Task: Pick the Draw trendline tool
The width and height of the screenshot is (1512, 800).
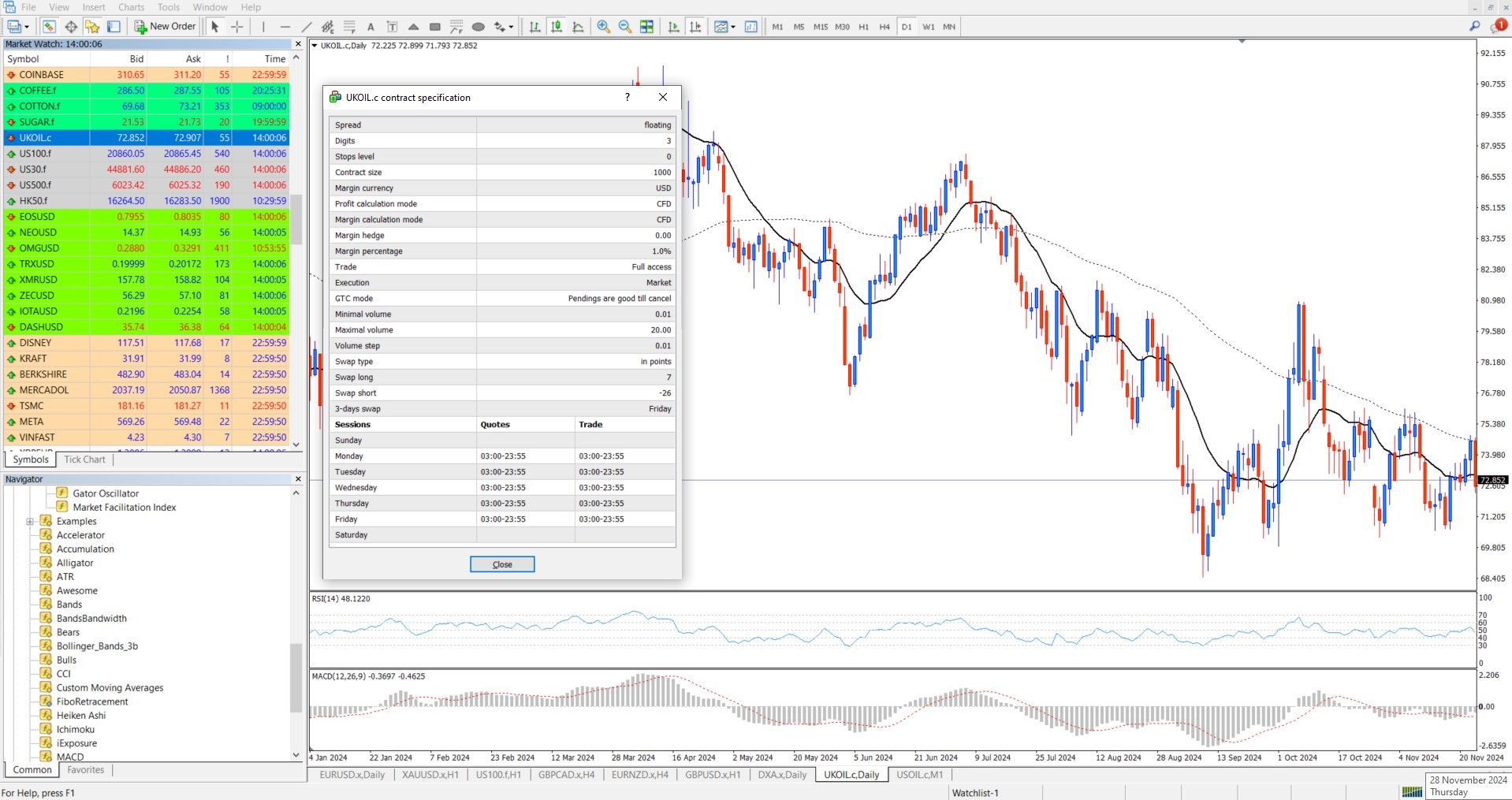Action: pyautogui.click(x=307, y=27)
